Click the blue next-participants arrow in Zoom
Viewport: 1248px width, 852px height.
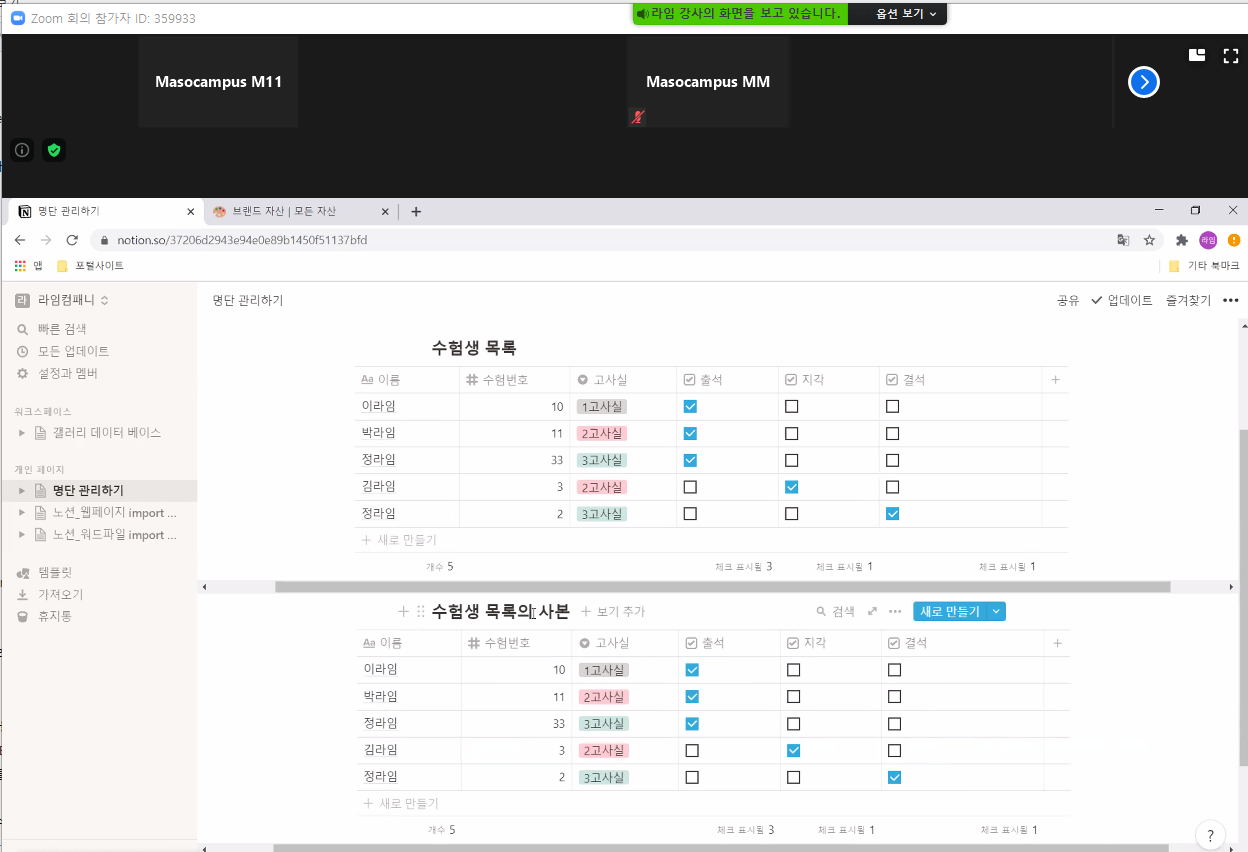[1143, 82]
